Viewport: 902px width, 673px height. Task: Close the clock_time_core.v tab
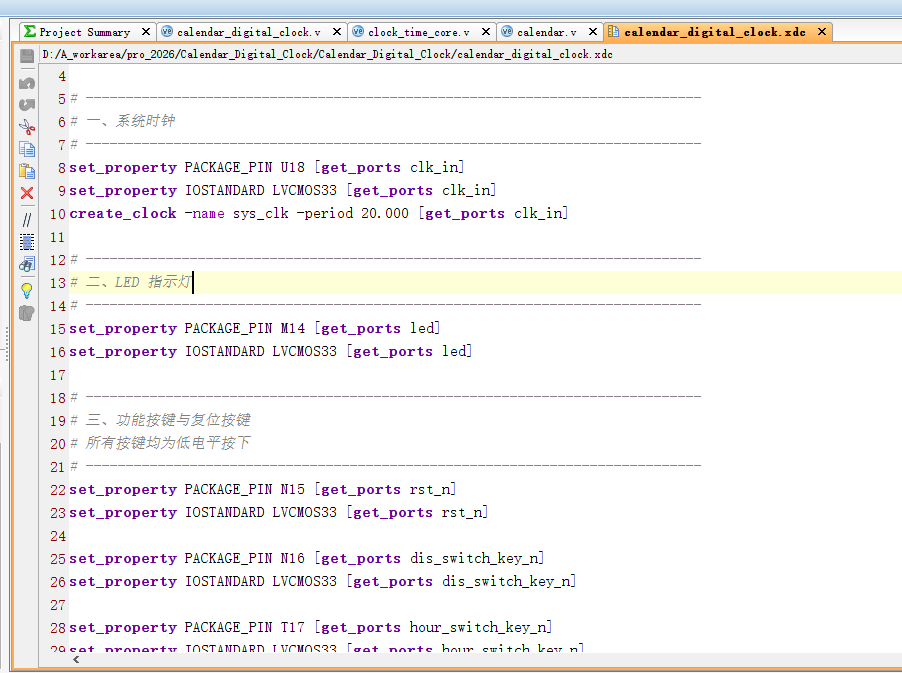click(x=486, y=32)
